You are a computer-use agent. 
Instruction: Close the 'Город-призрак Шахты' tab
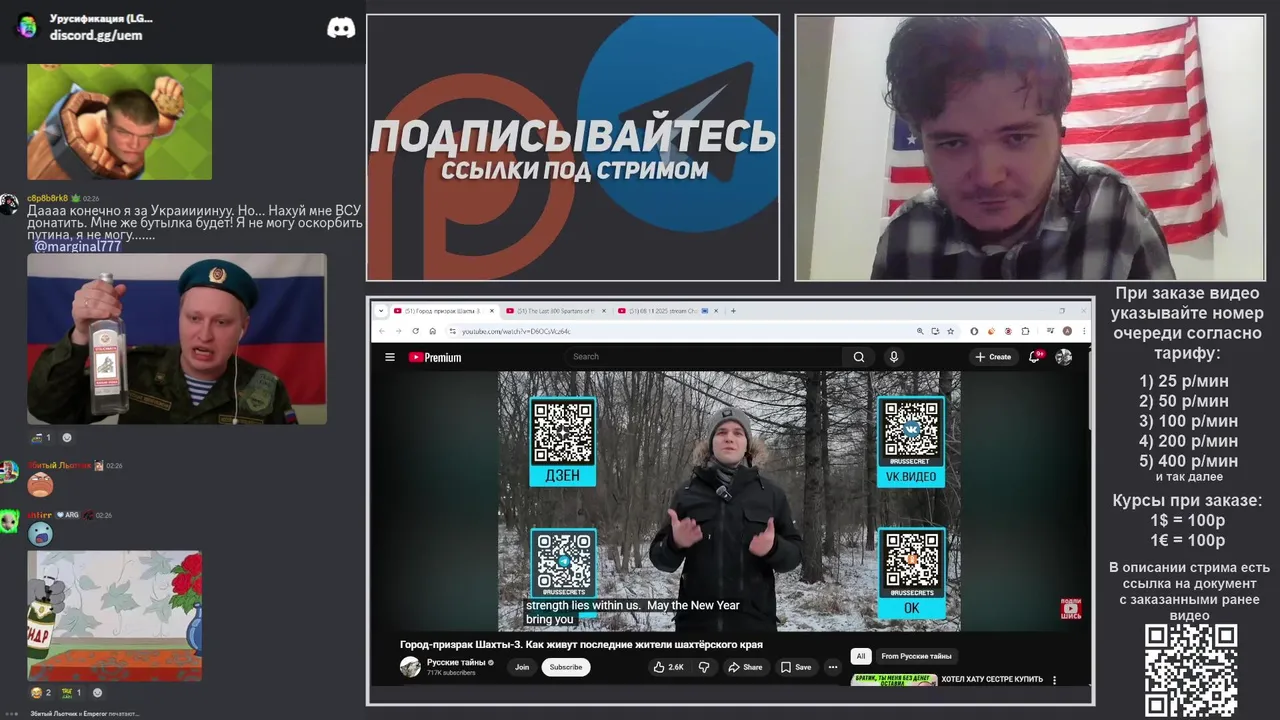click(x=492, y=311)
